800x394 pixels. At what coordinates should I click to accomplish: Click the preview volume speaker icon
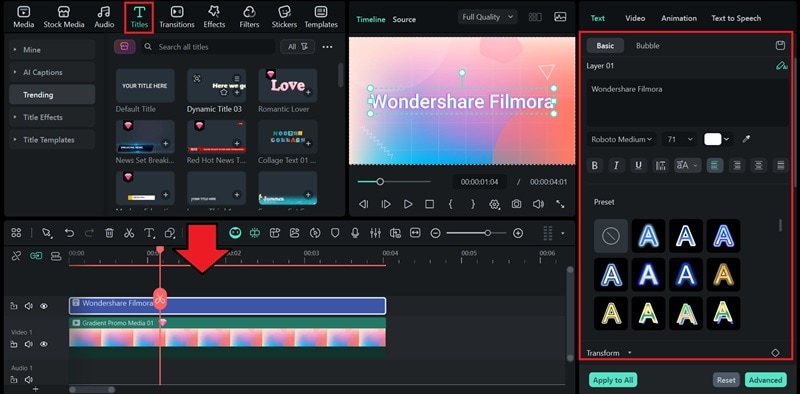point(538,204)
